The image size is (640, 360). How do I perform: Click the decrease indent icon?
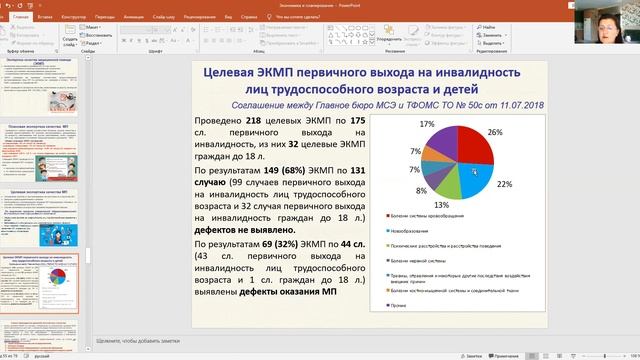coord(233,30)
